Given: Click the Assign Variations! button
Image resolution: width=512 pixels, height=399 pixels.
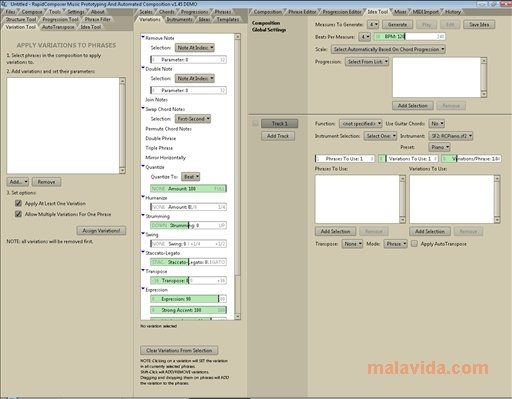Looking at the screenshot, I should tap(101, 231).
